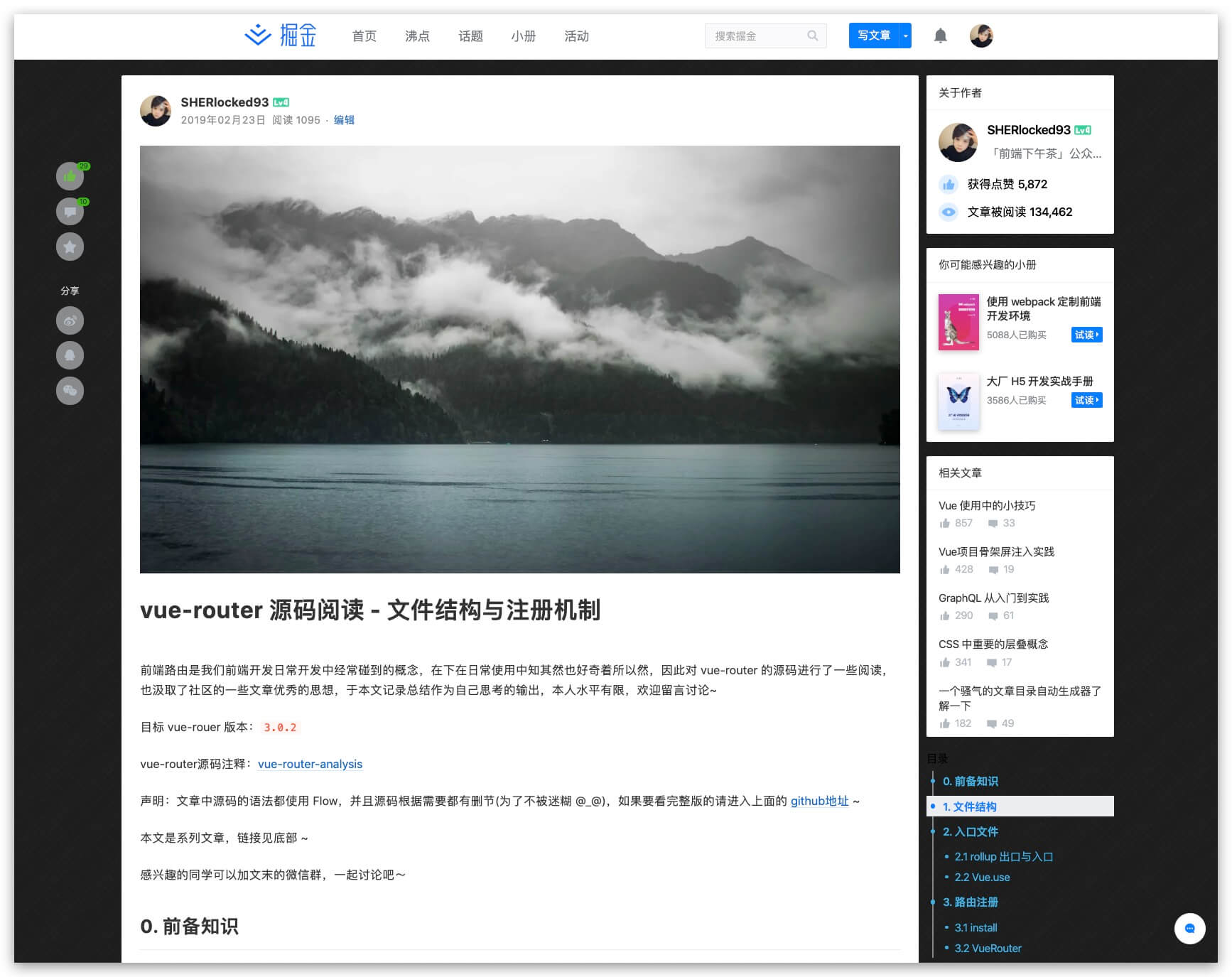Select 2.1 rollup 出口与入口 in the 目录

(1005, 856)
